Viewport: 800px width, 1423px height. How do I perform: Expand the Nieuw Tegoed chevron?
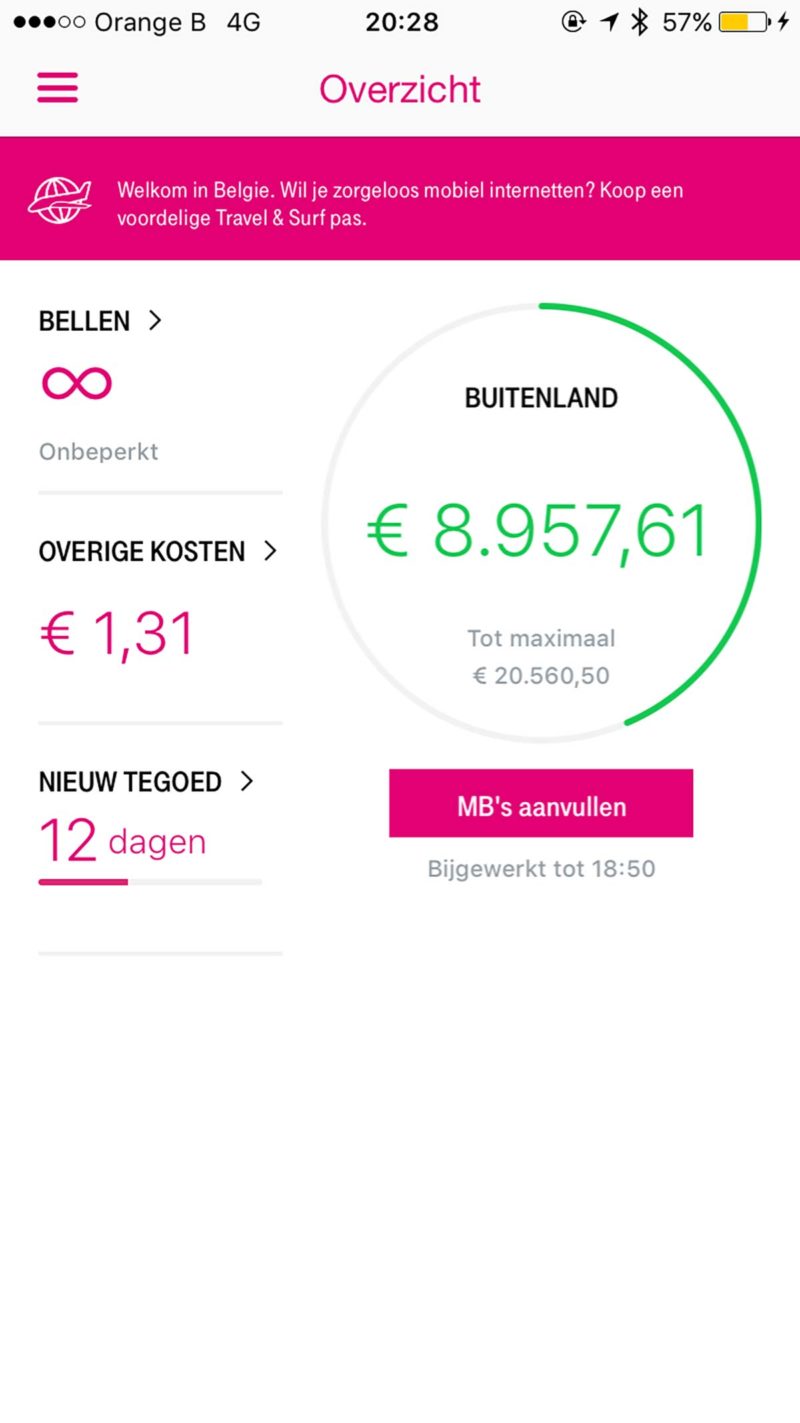pyautogui.click(x=247, y=781)
